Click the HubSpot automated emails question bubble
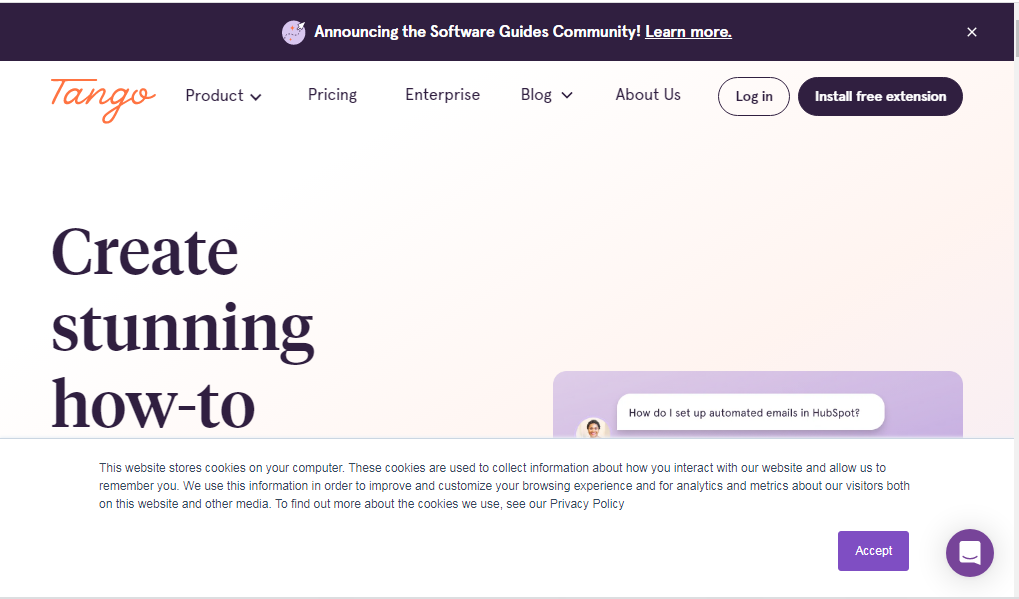The image size is (1019, 599). [x=750, y=412]
